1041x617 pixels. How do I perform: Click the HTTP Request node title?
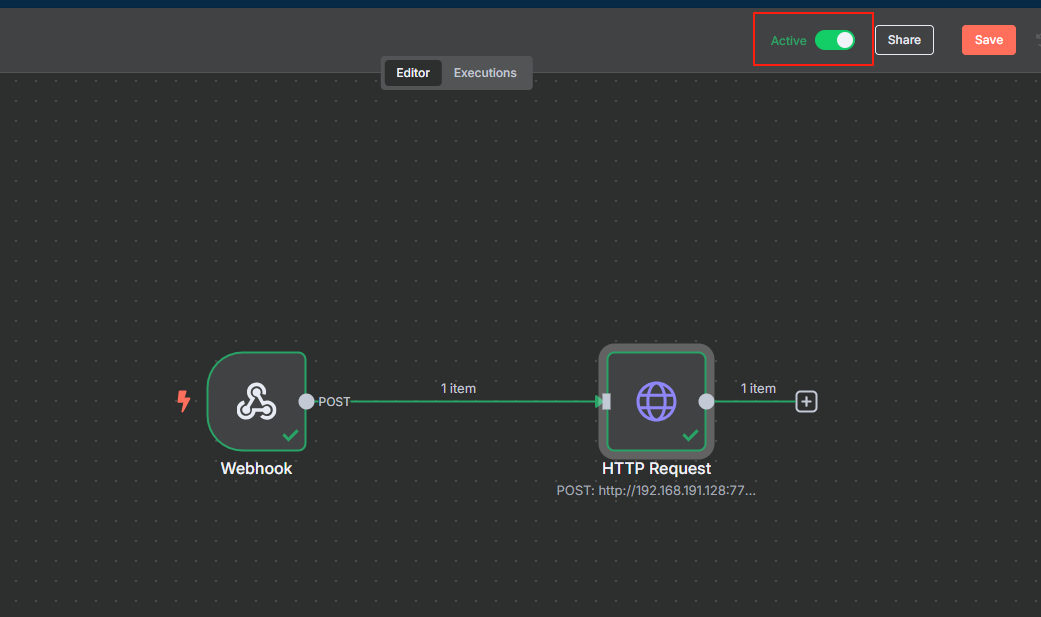656,468
